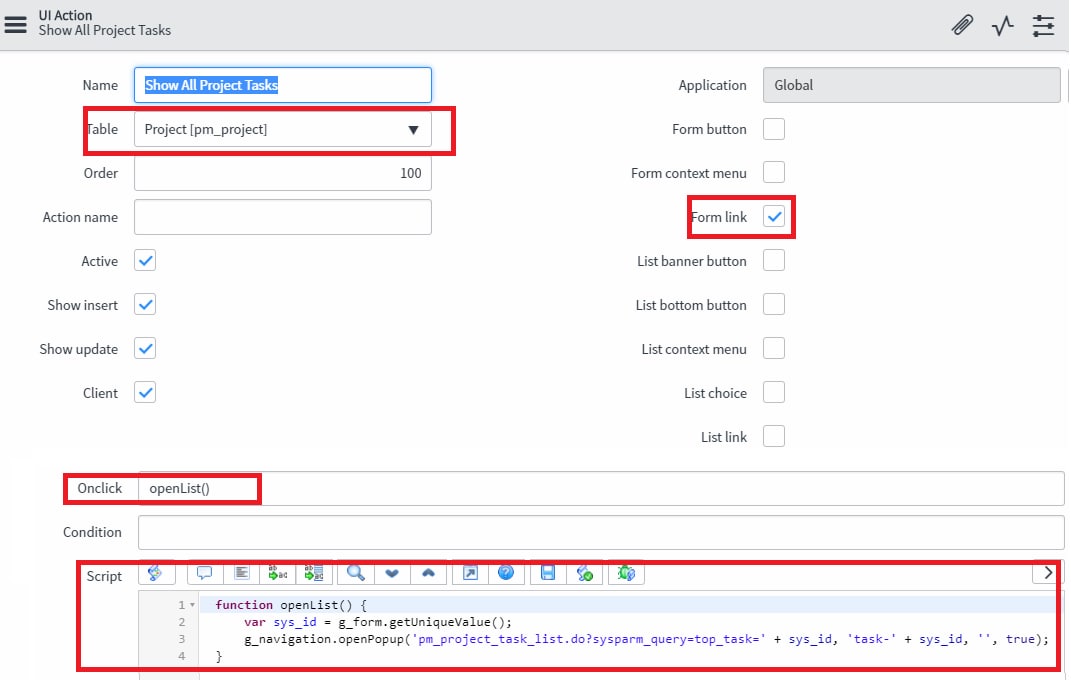Open the hamburger menu next to UI Action
This screenshot has width=1071, height=680.
(x=15, y=25)
